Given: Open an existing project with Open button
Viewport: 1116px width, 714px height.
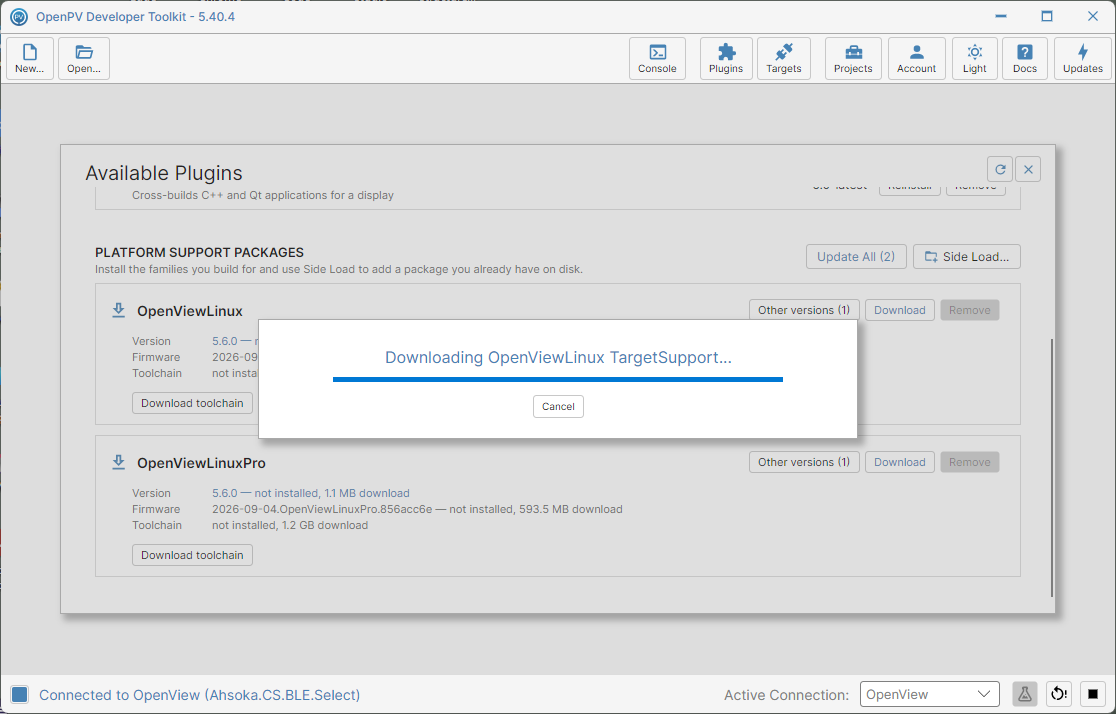Looking at the screenshot, I should pyautogui.click(x=84, y=58).
